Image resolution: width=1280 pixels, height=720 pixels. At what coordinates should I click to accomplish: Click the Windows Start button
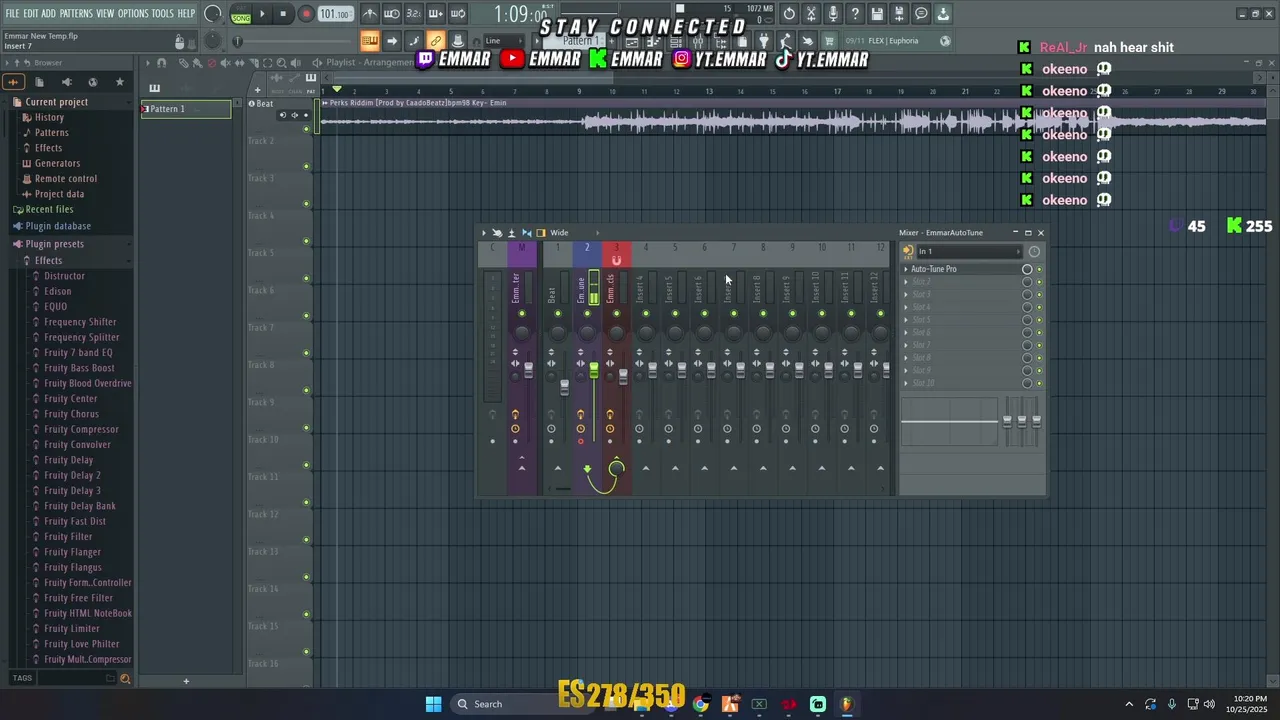433,704
